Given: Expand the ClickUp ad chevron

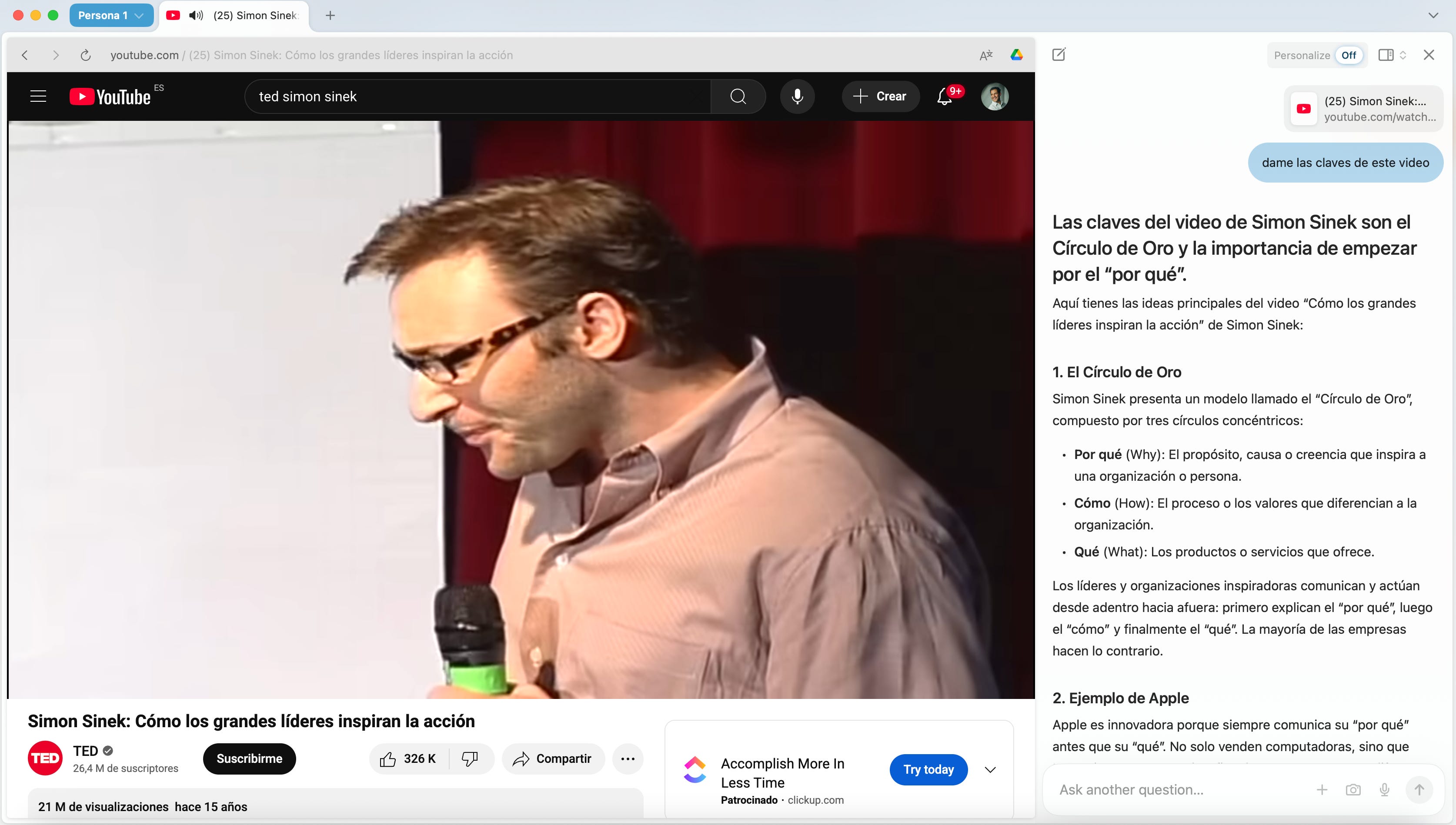Looking at the screenshot, I should point(990,769).
